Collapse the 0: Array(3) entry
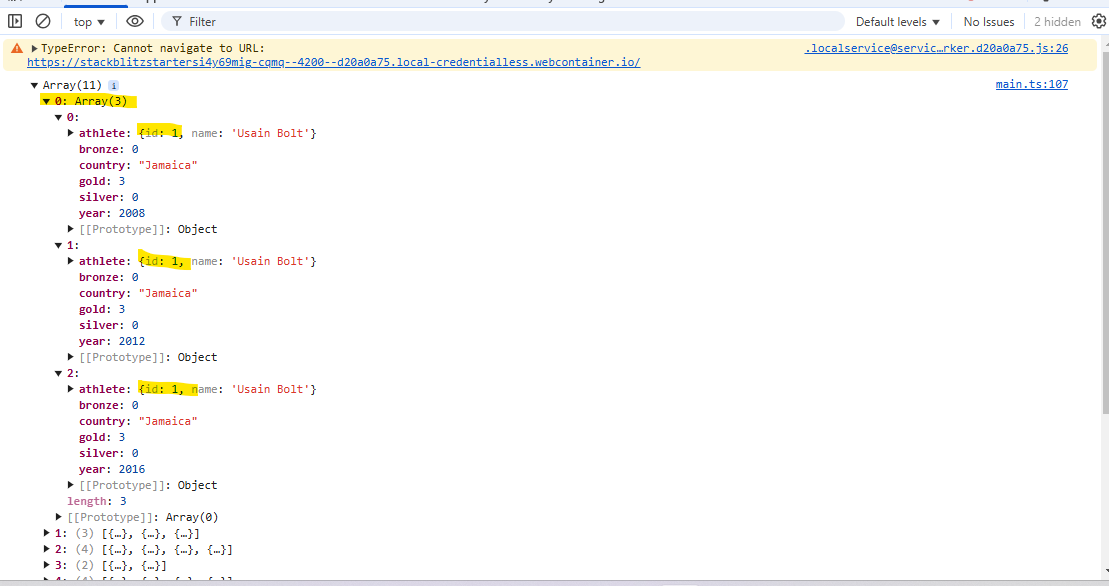This screenshot has height=586, width=1109. point(46,101)
